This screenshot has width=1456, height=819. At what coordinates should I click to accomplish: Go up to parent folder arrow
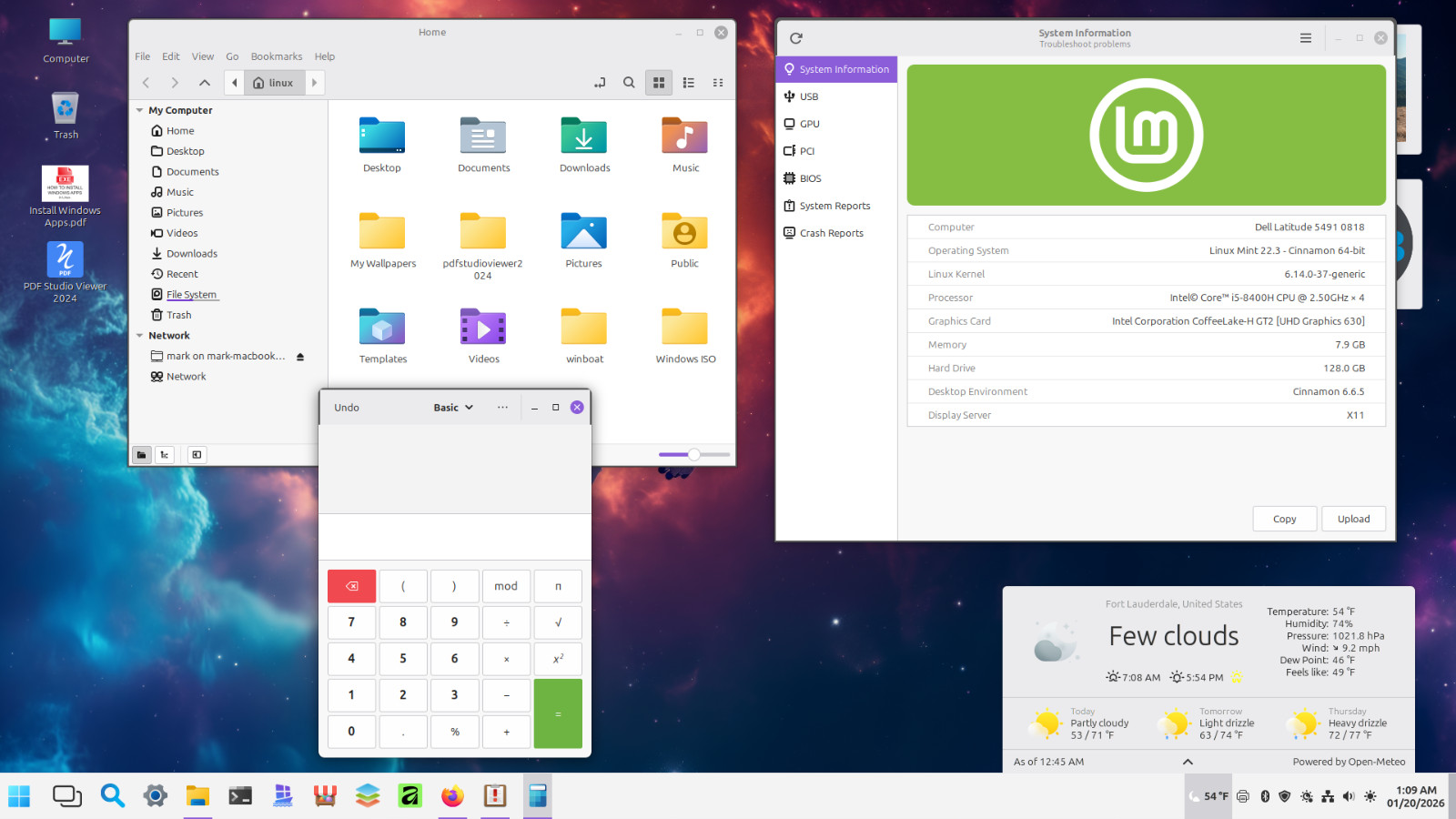tap(205, 83)
